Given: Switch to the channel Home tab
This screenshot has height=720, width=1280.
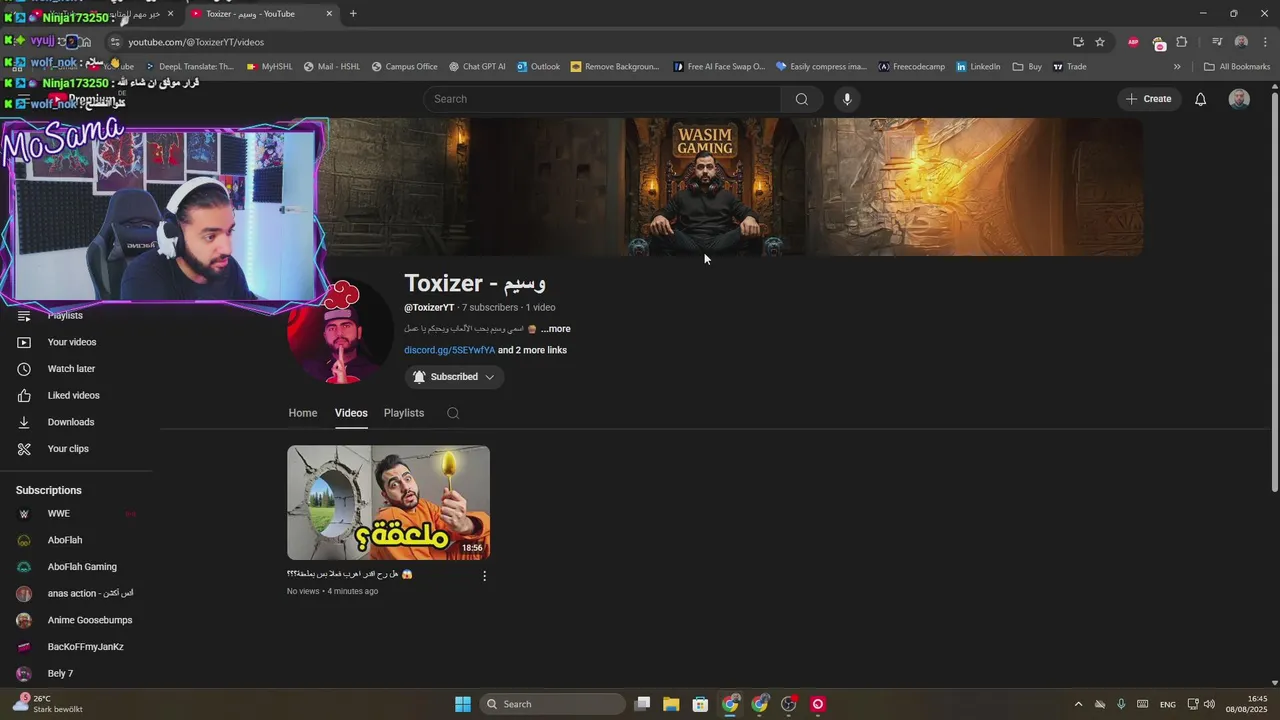Looking at the screenshot, I should tap(303, 413).
